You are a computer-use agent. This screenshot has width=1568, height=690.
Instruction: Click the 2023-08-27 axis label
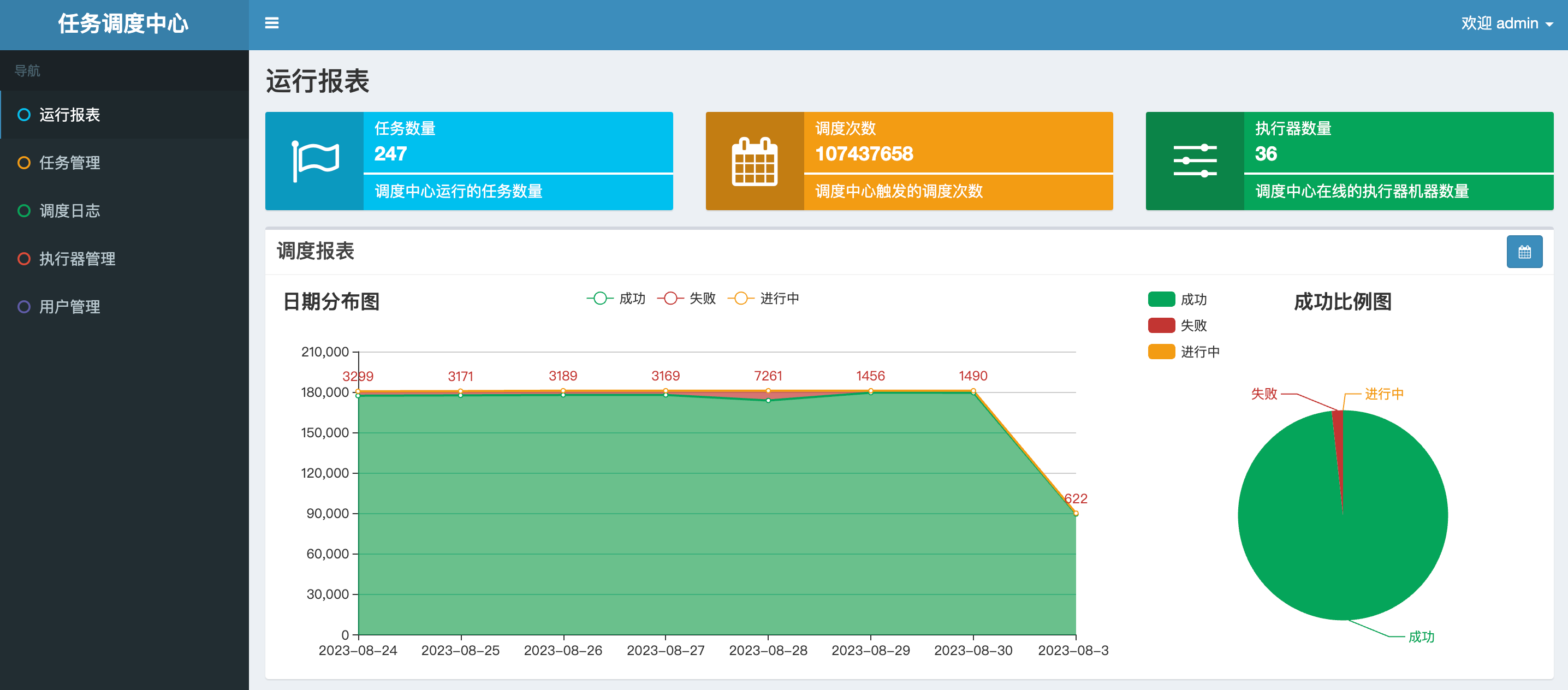point(666,651)
